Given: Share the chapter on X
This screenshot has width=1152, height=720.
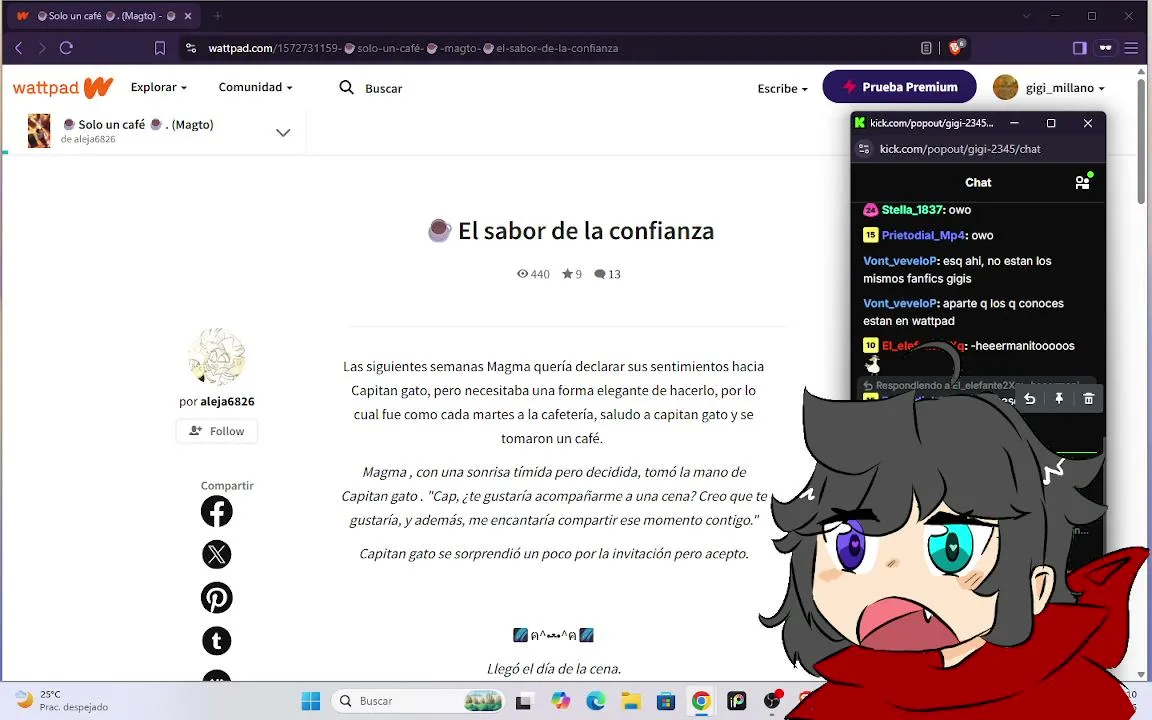Looking at the screenshot, I should (x=217, y=555).
